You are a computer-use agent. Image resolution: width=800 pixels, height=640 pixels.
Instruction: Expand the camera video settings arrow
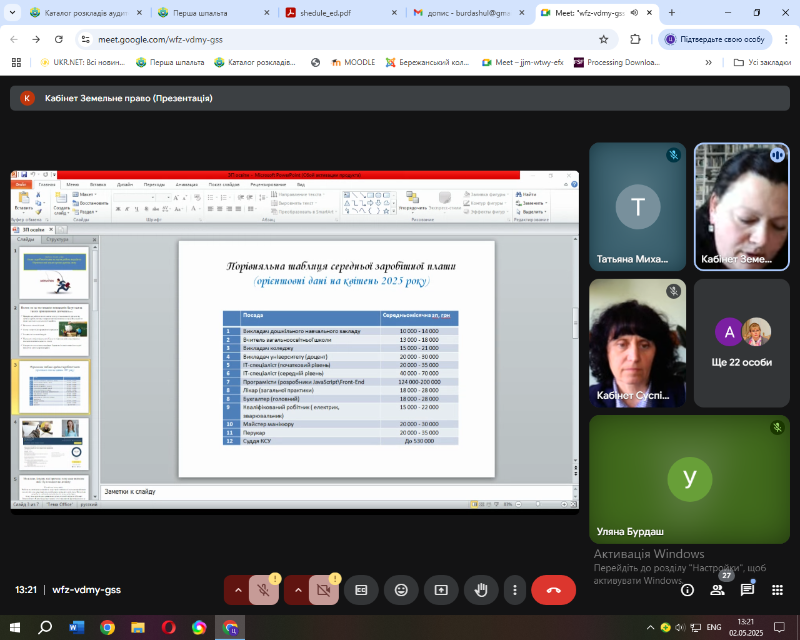[298, 590]
